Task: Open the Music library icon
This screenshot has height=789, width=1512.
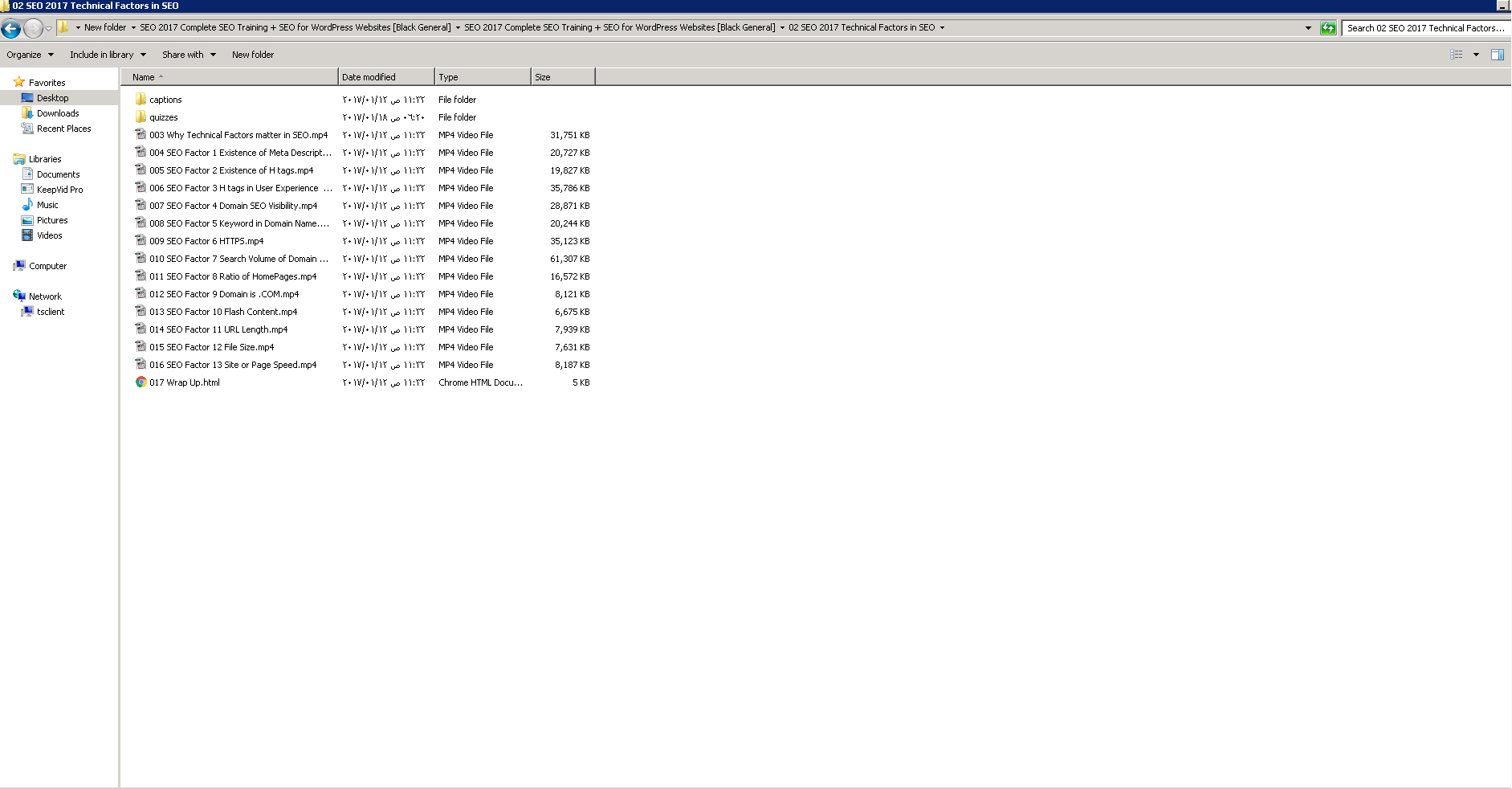Action: coord(27,205)
